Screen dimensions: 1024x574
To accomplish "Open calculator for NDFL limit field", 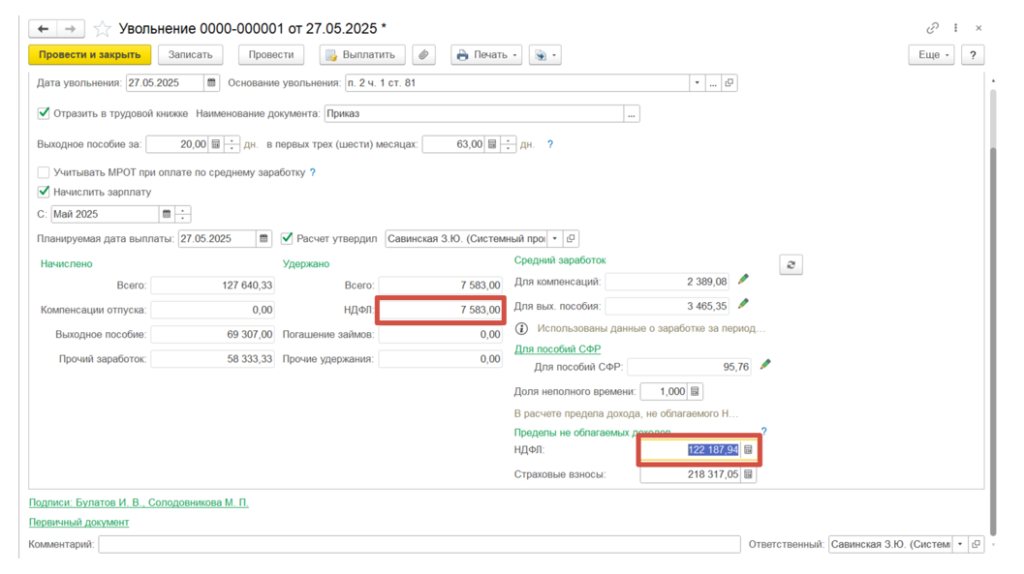I will point(748,451).
